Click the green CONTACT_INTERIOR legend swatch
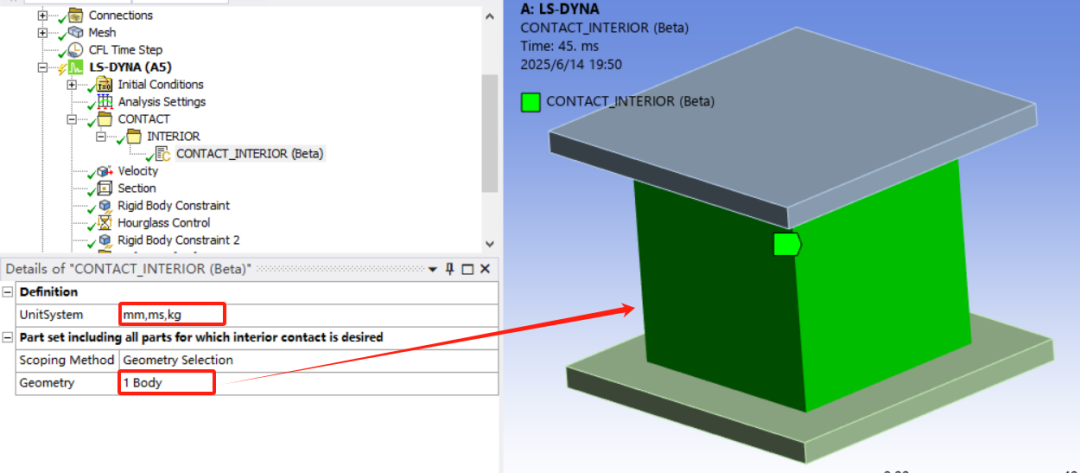The width and height of the screenshot is (1080, 473). coord(531,102)
